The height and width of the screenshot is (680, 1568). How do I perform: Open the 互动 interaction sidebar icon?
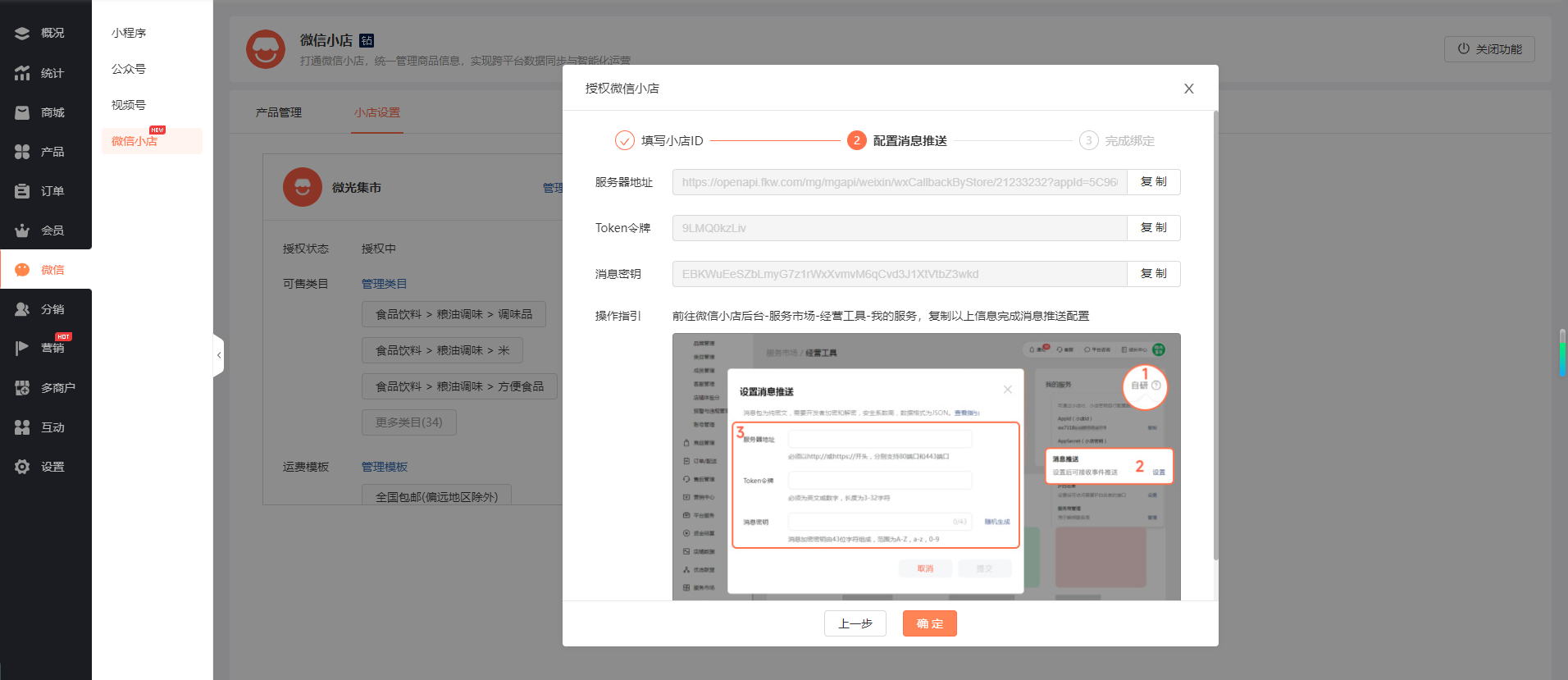[x=22, y=427]
